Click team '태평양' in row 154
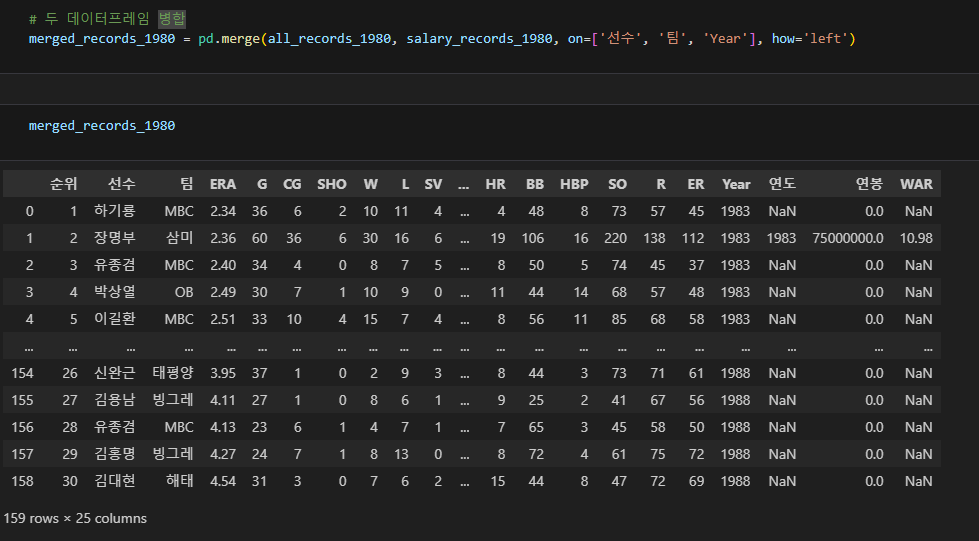979x541 pixels. (173, 373)
